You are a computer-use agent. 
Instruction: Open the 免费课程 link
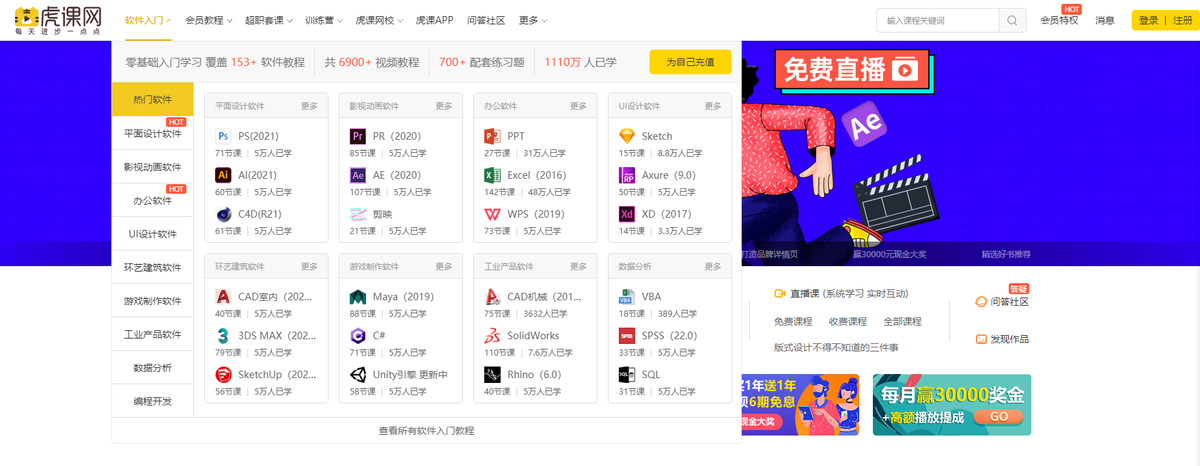point(793,322)
